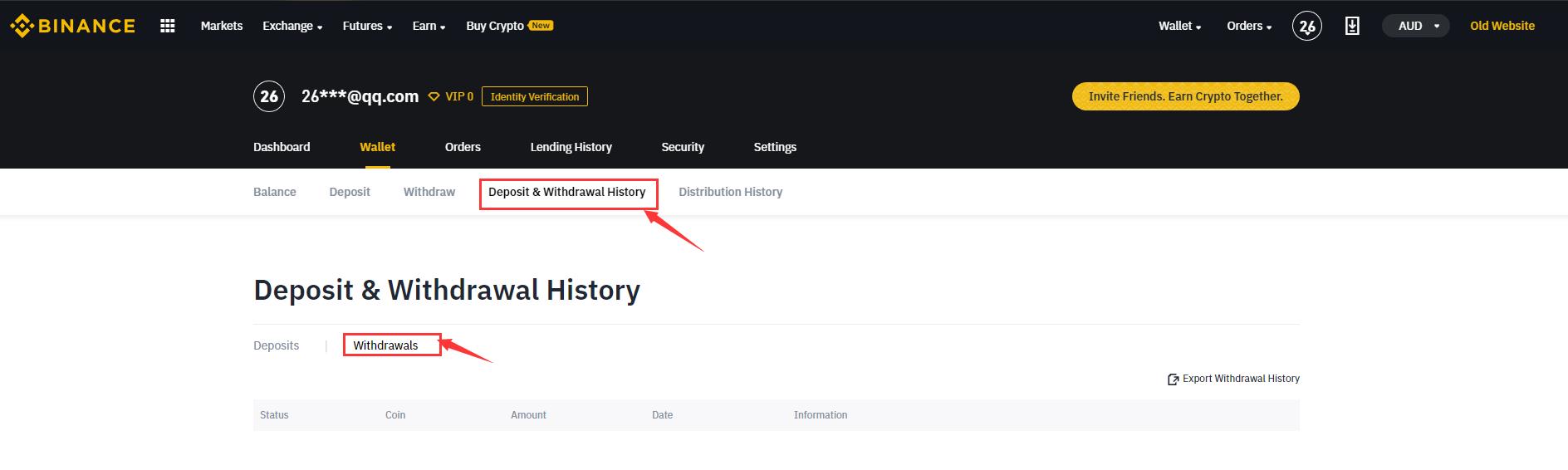1568x470 pixels.
Task: Expand the top-bar Wallet dropdown
Action: point(1179,26)
